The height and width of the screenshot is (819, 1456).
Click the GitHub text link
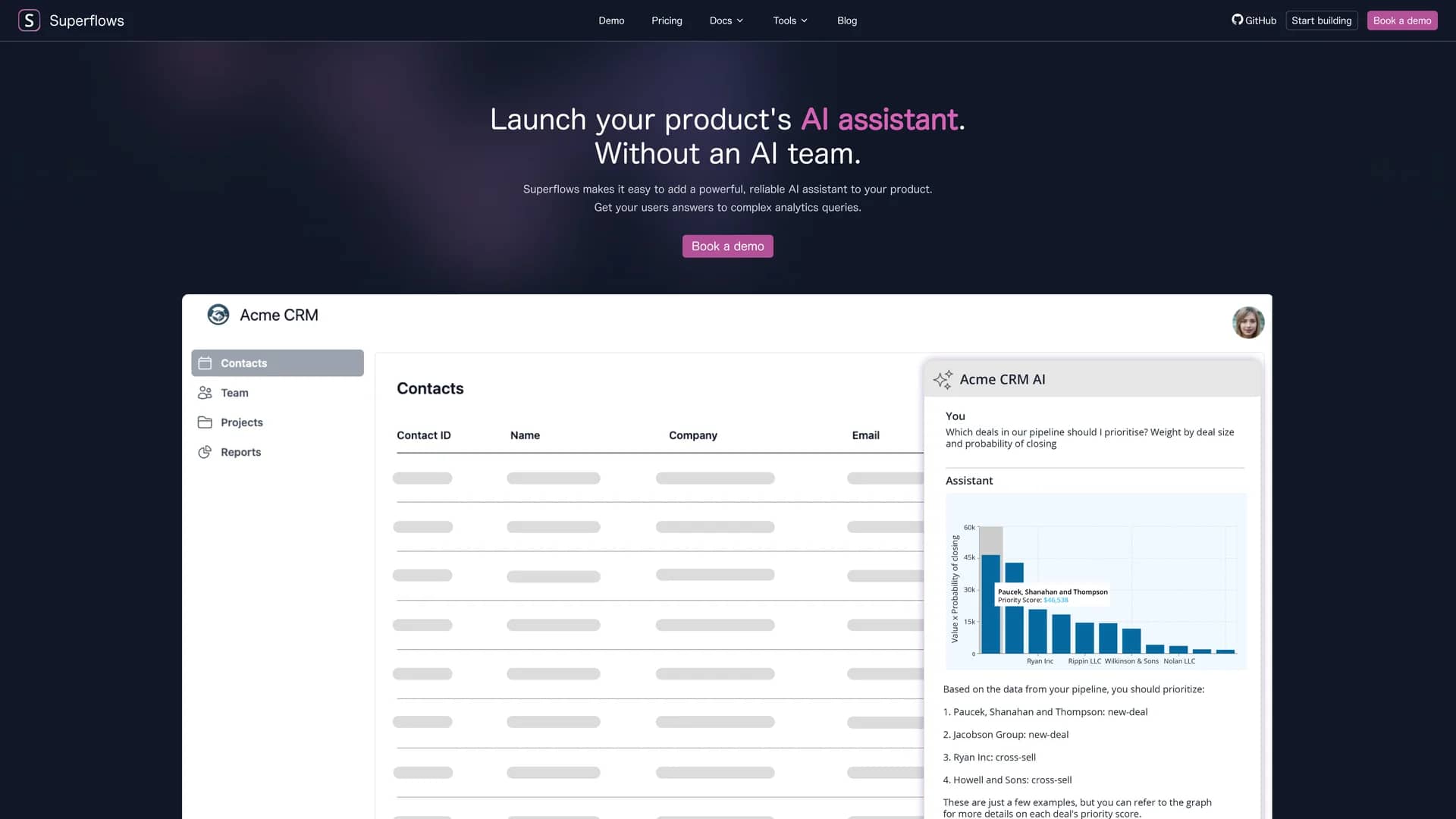pyautogui.click(x=1260, y=20)
